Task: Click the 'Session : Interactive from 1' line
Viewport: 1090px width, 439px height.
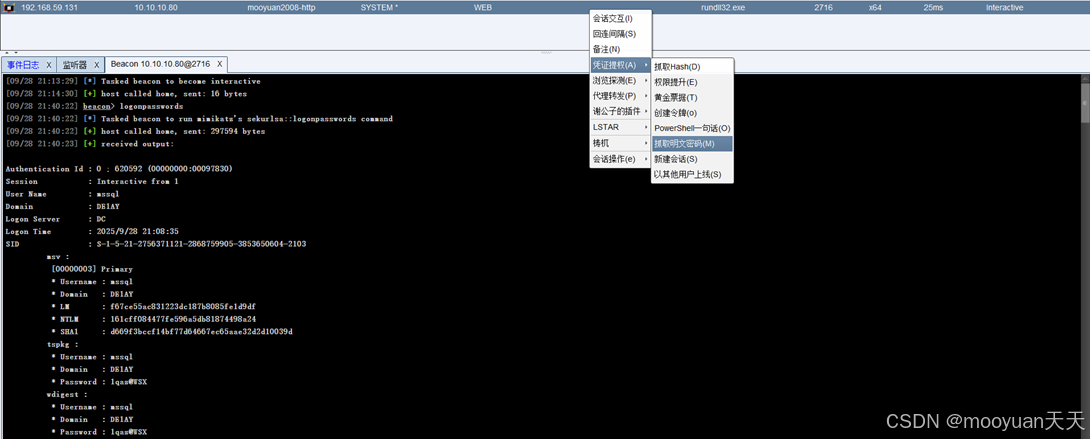Action: (x=92, y=181)
